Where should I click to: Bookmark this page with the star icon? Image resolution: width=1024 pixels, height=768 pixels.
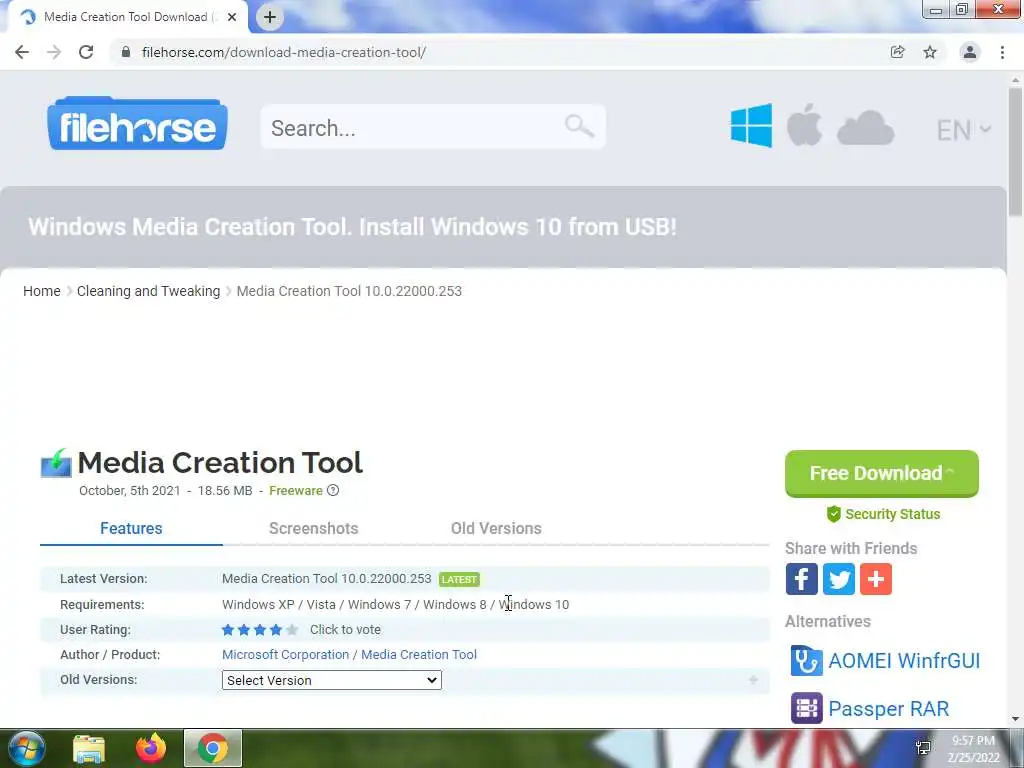[x=930, y=52]
